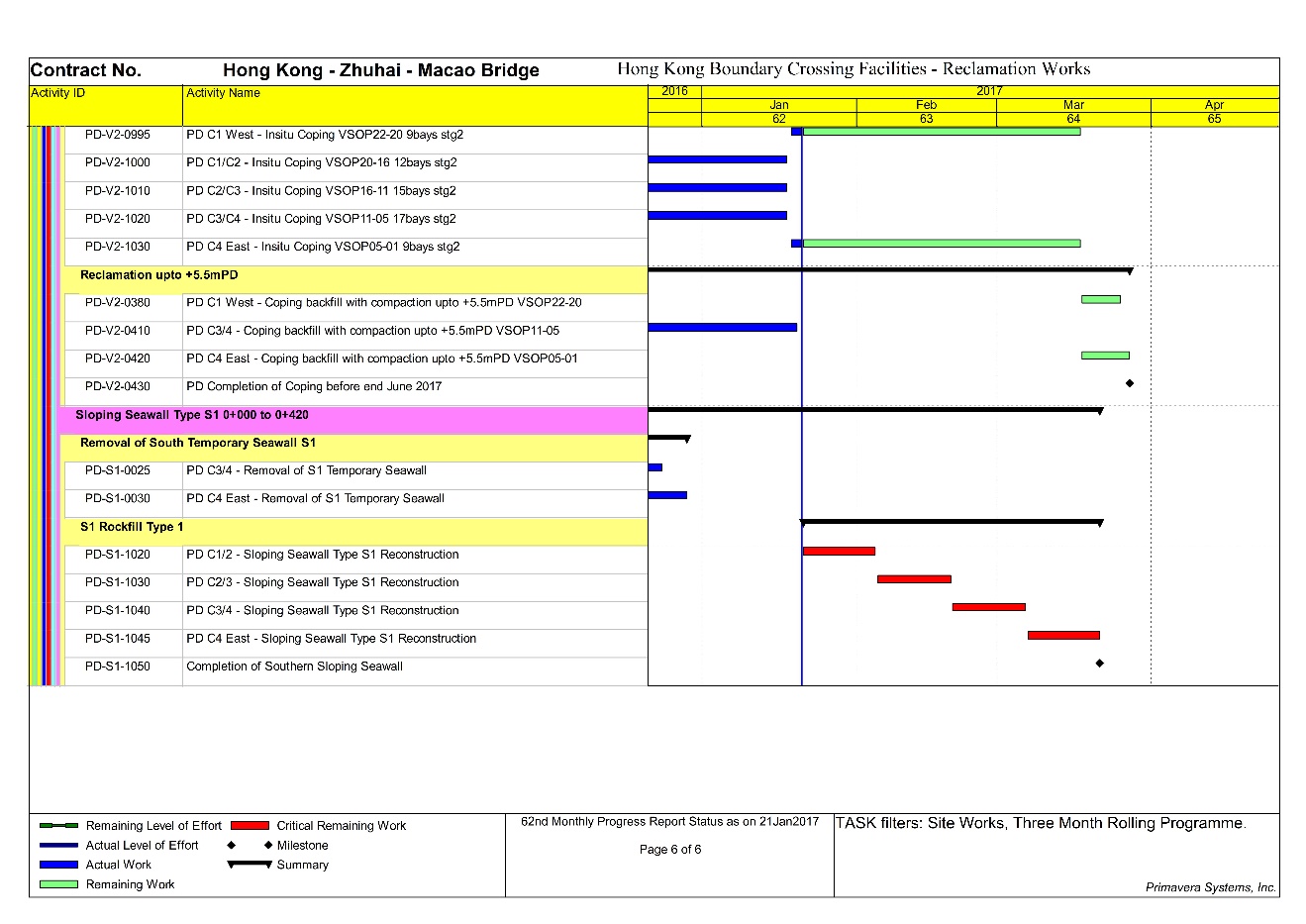1306x924 pixels.
Task: Click the Hong Kong Boundary Crossing Facilities heading
Action: tap(854, 69)
